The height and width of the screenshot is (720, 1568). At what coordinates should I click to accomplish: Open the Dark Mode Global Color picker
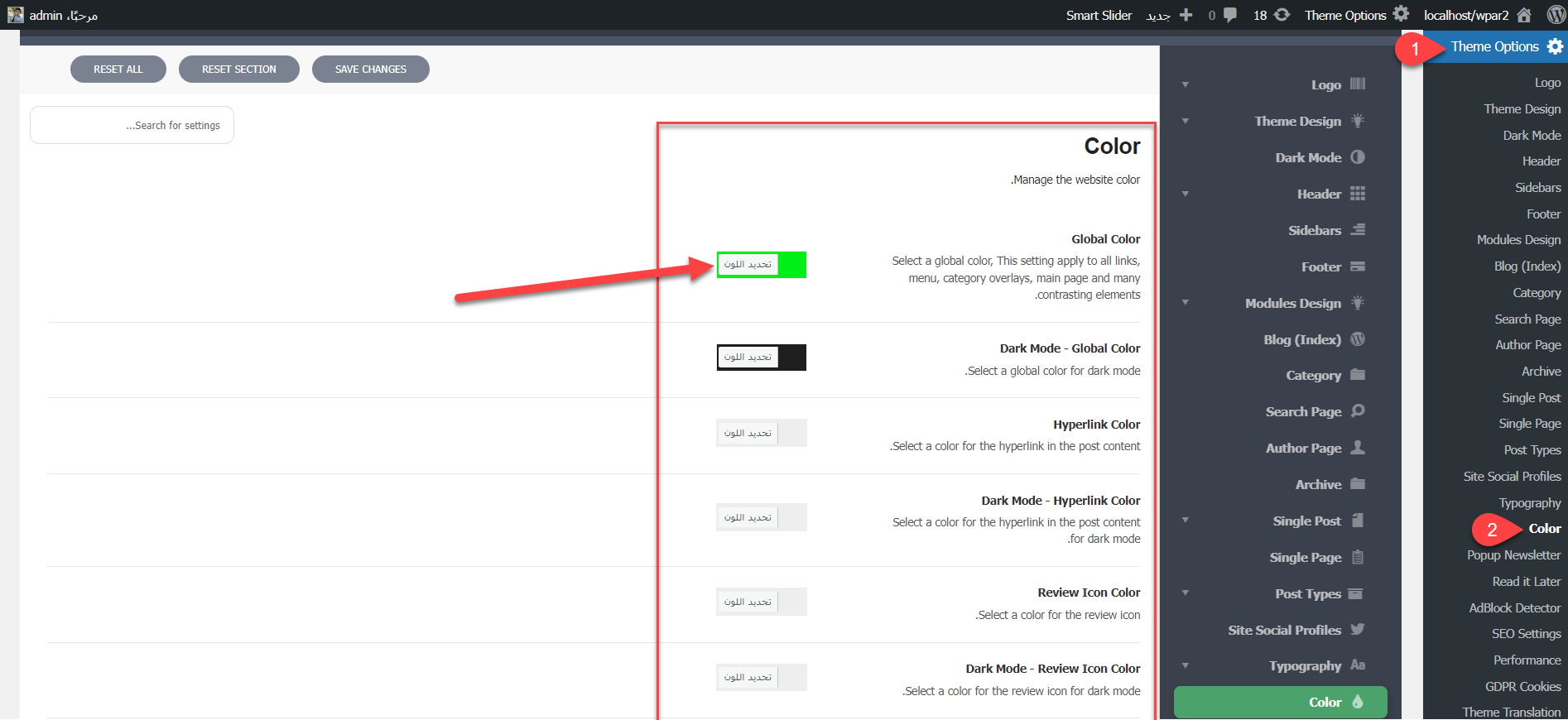pyautogui.click(x=761, y=358)
